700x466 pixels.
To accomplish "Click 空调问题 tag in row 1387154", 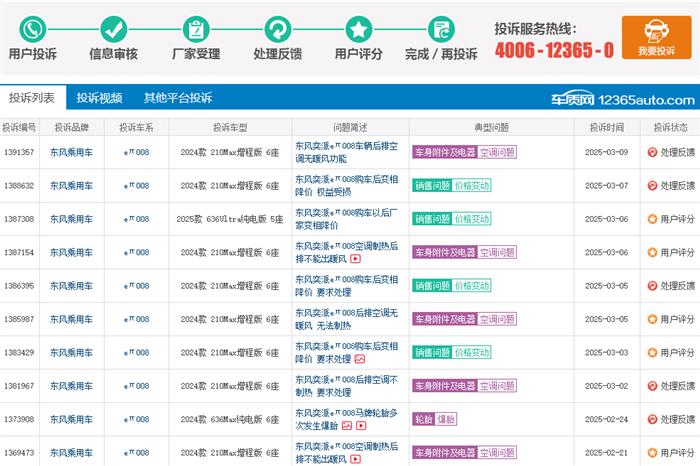I will 497,252.
